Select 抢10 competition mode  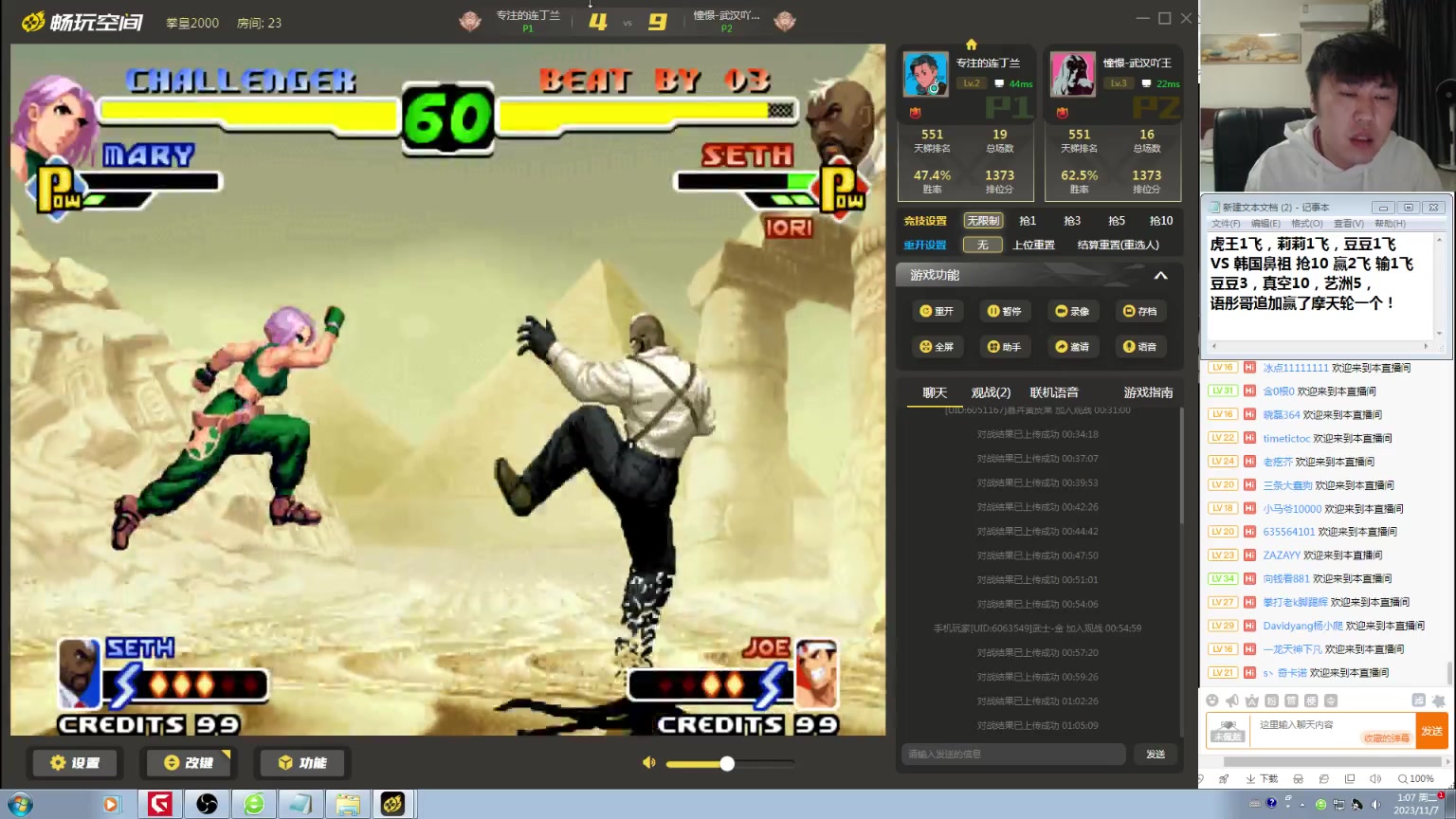coord(1161,221)
